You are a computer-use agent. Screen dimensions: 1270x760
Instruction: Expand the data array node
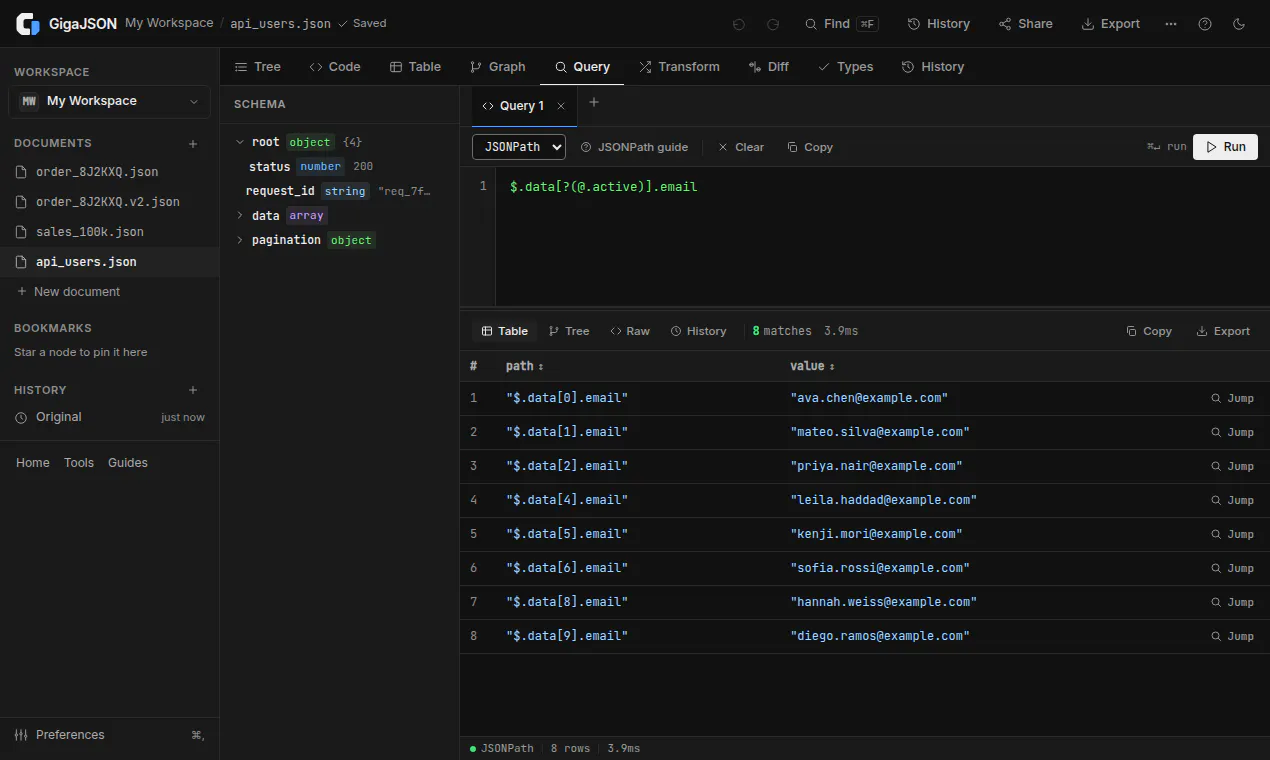coord(240,215)
